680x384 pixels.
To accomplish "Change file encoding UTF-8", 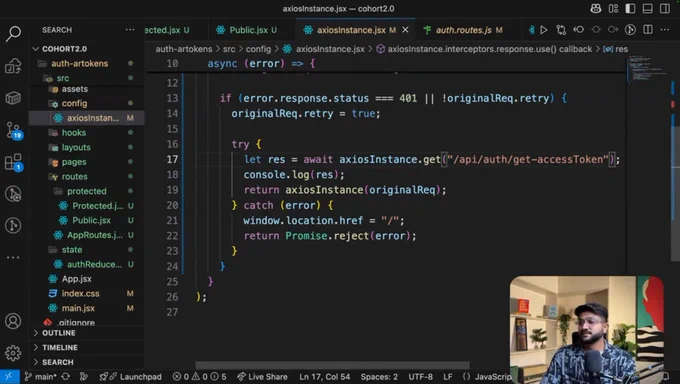I will [420, 376].
